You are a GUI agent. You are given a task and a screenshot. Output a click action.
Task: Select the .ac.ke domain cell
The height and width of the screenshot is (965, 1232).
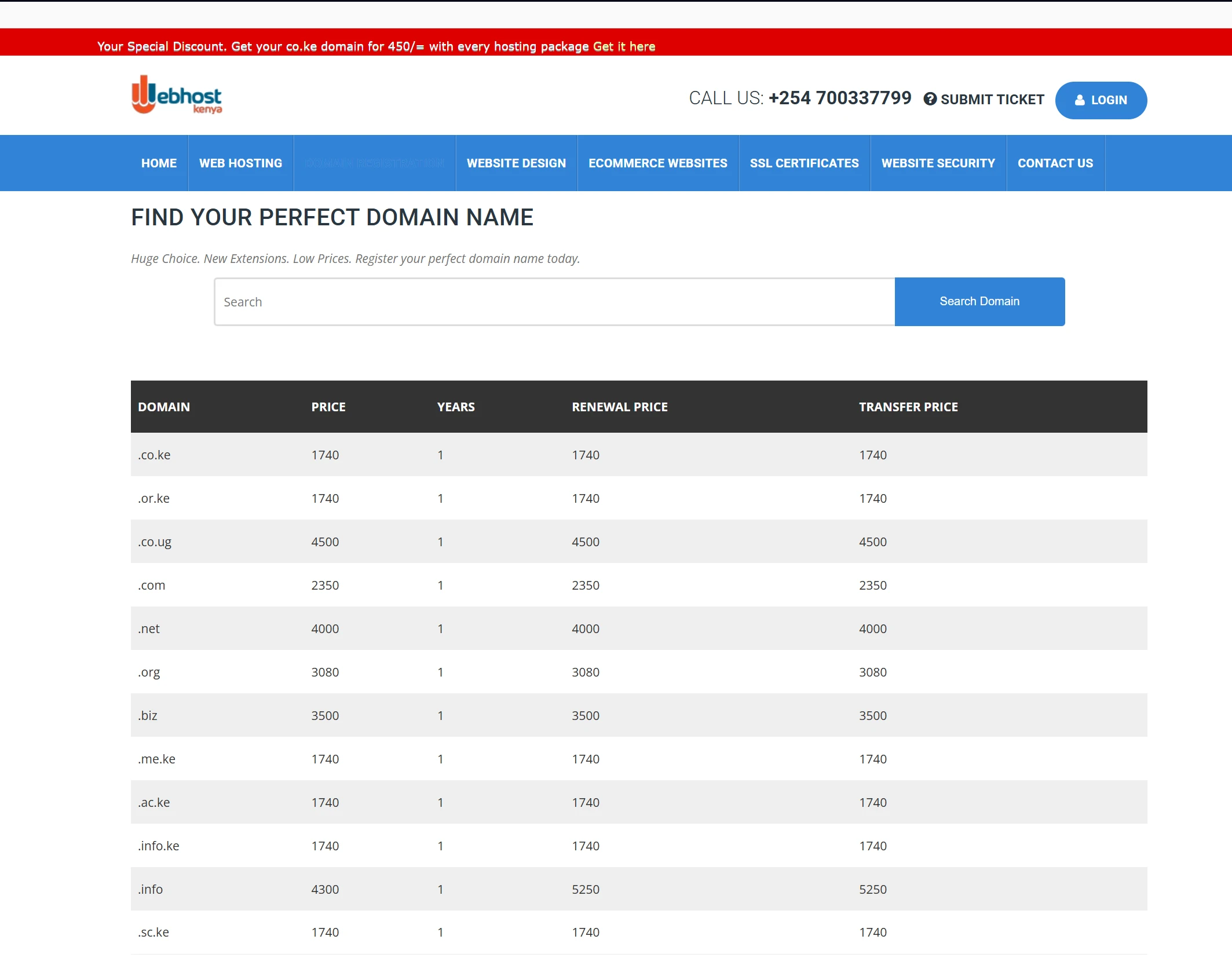(154, 802)
